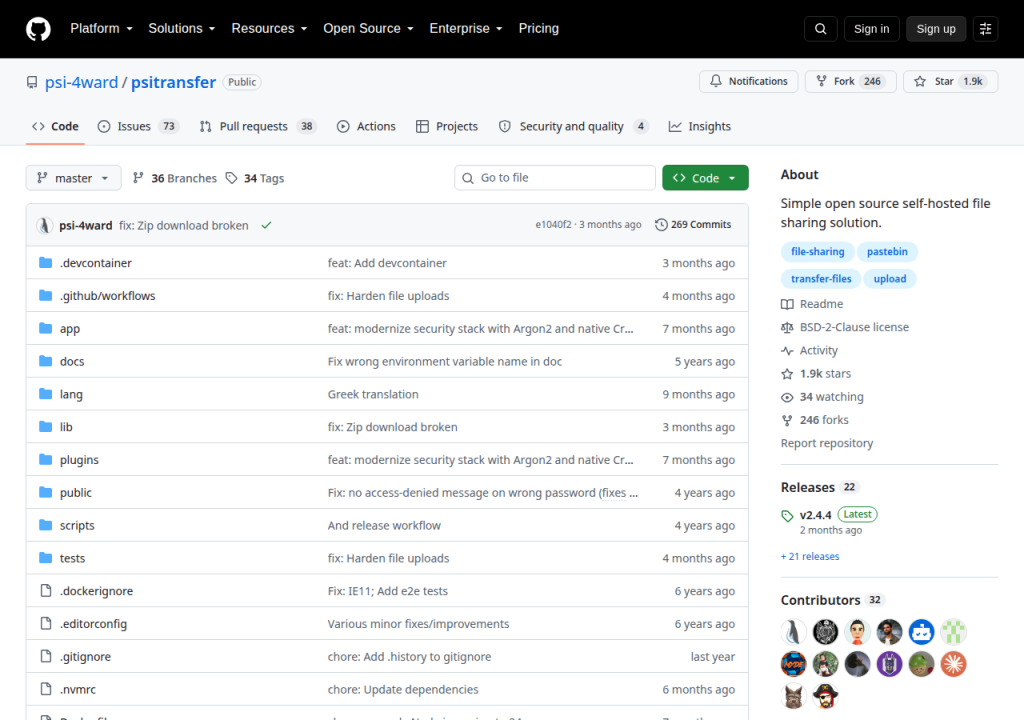
Task: Click the branch icon beside 36 Branches
Action: [138, 178]
